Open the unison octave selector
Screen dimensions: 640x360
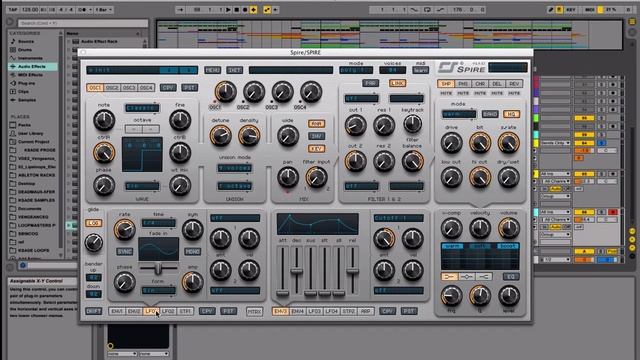pos(235,186)
